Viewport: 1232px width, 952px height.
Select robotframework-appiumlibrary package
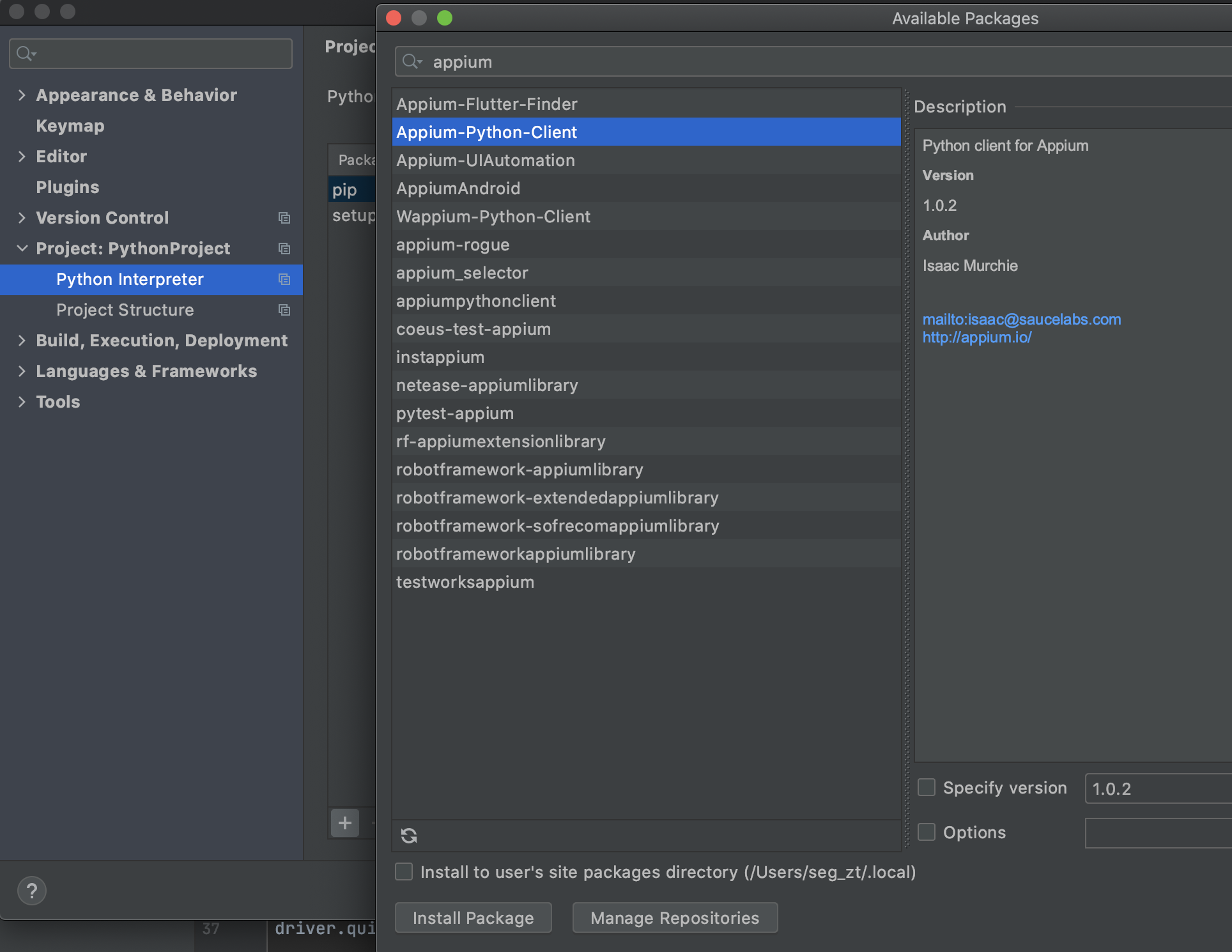pyautogui.click(x=646, y=470)
